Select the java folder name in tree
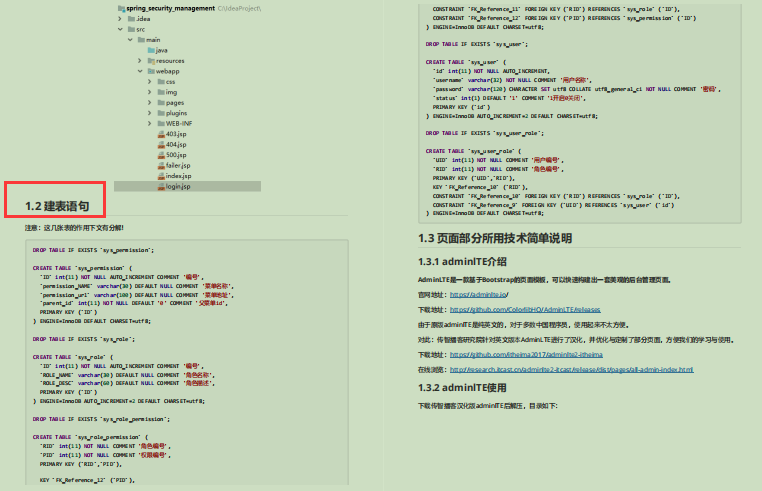 point(161,51)
